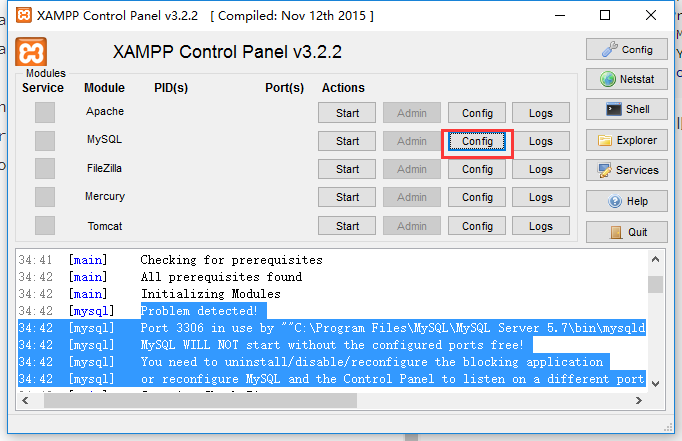Open Config for Mercury
682x441 pixels.
[x=477, y=197]
